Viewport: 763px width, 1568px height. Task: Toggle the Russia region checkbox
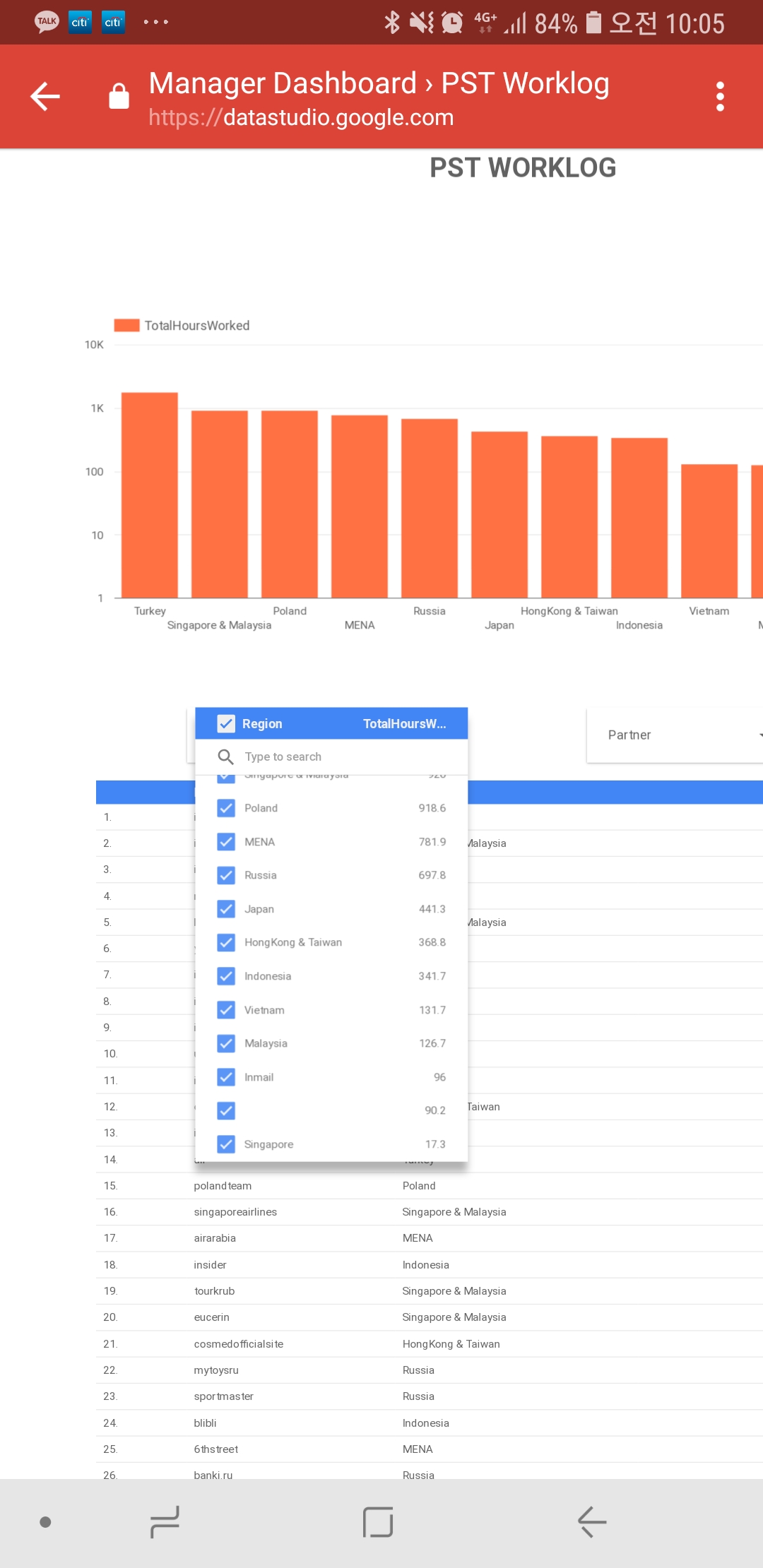coord(226,876)
